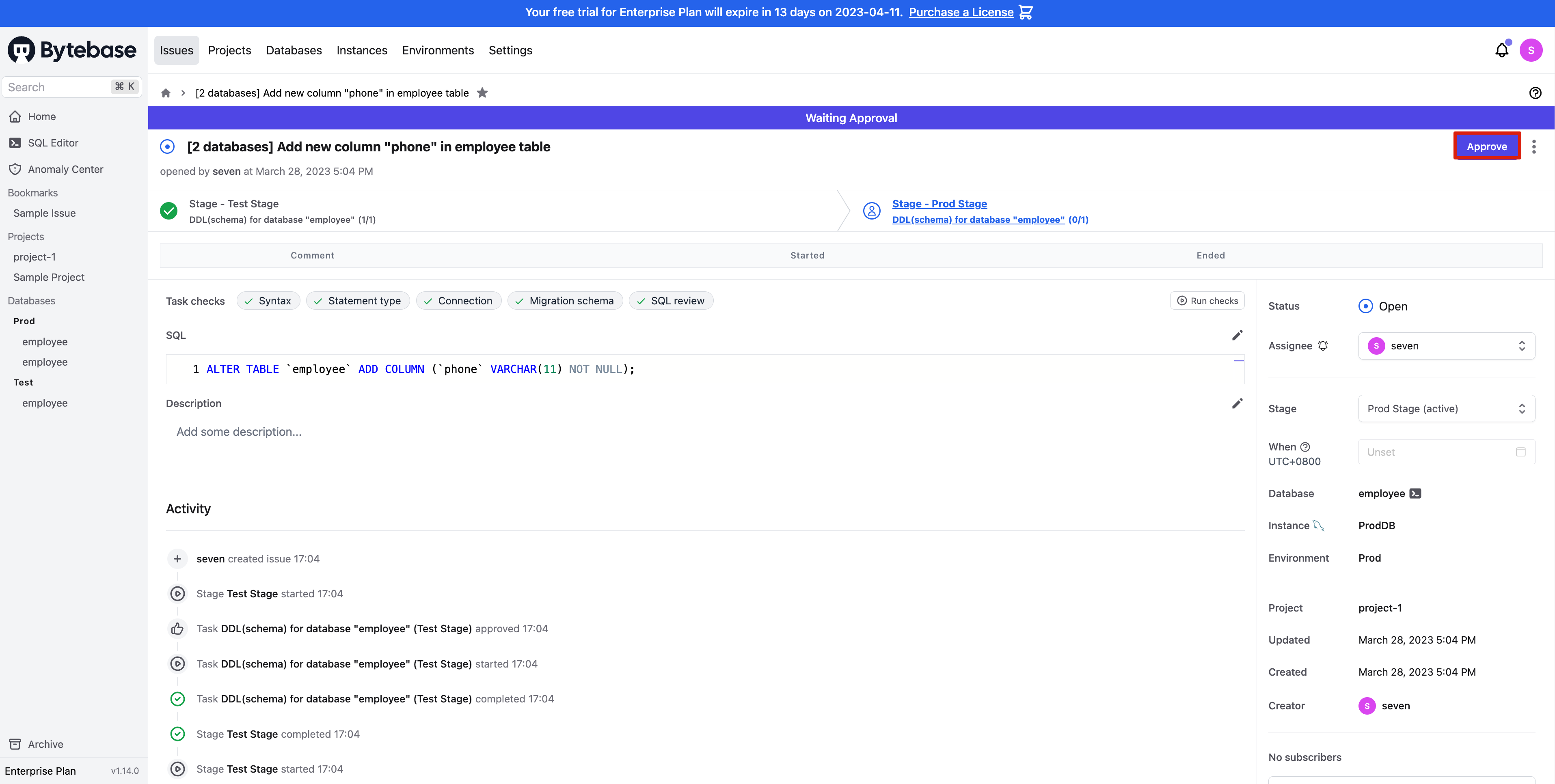The image size is (1555, 784).
Task: Edit SQL statement with pencil icon
Action: (1237, 336)
